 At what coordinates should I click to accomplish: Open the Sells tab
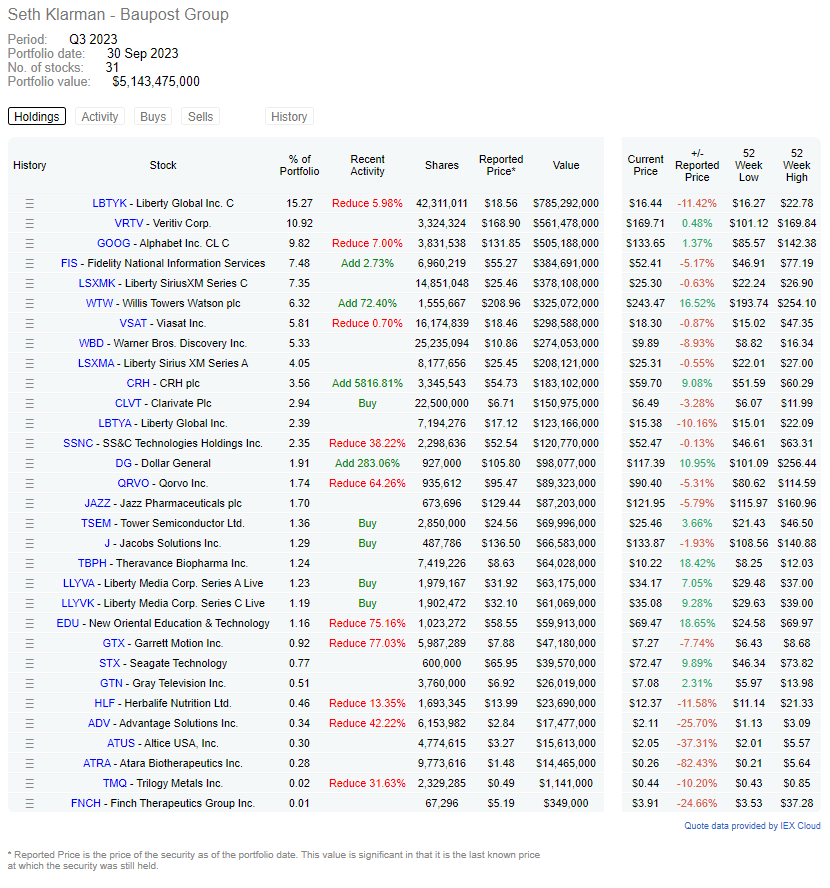[200, 117]
